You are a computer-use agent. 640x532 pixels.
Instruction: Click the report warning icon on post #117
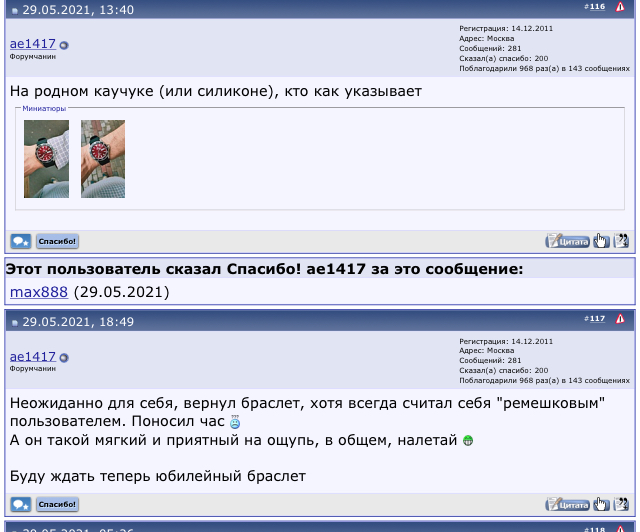click(620, 319)
